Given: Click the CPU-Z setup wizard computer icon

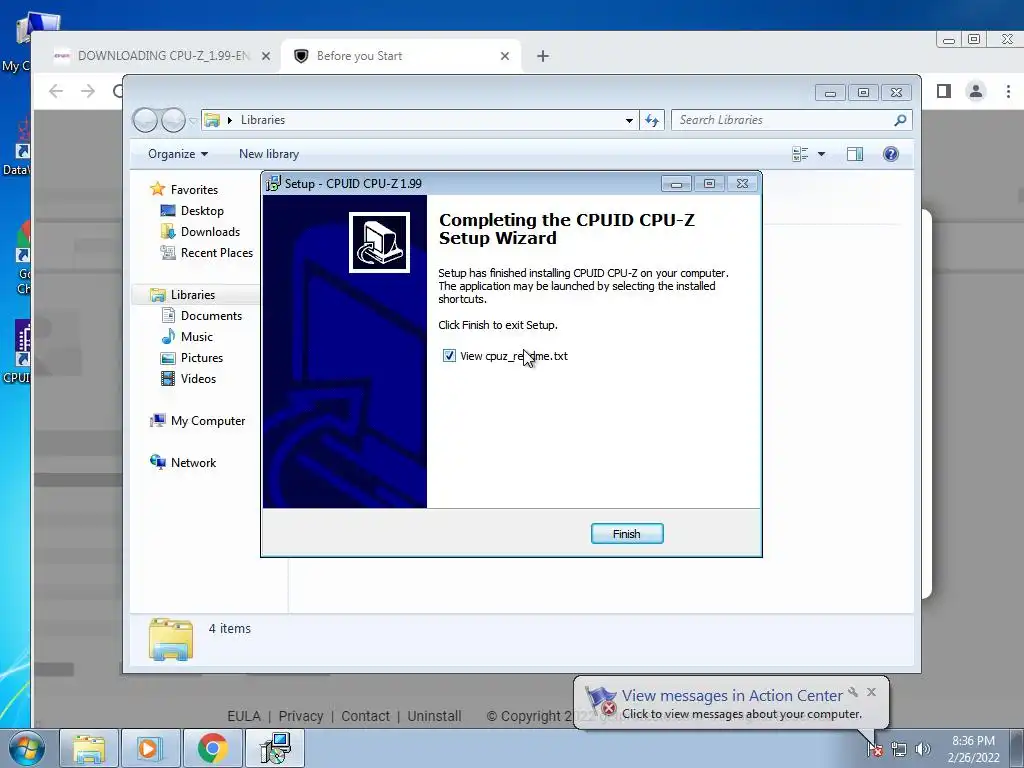Looking at the screenshot, I should tap(379, 242).
